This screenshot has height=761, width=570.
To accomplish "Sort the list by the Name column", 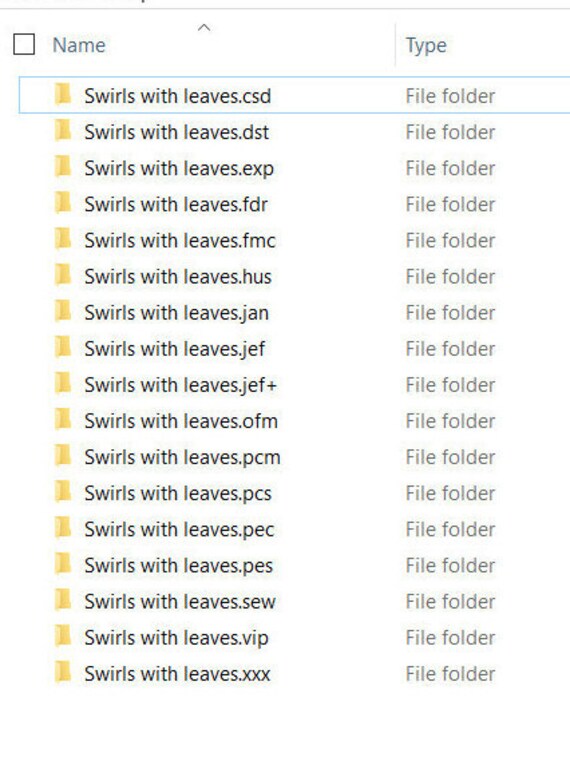I will click(x=79, y=45).
